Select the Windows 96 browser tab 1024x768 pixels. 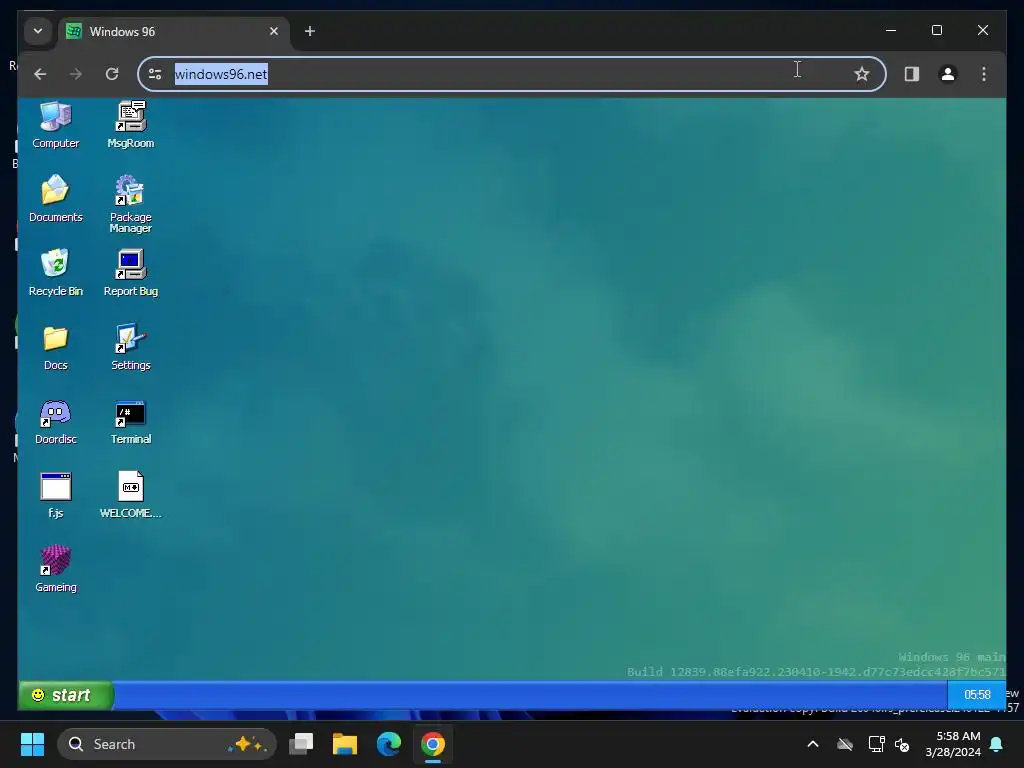click(174, 31)
